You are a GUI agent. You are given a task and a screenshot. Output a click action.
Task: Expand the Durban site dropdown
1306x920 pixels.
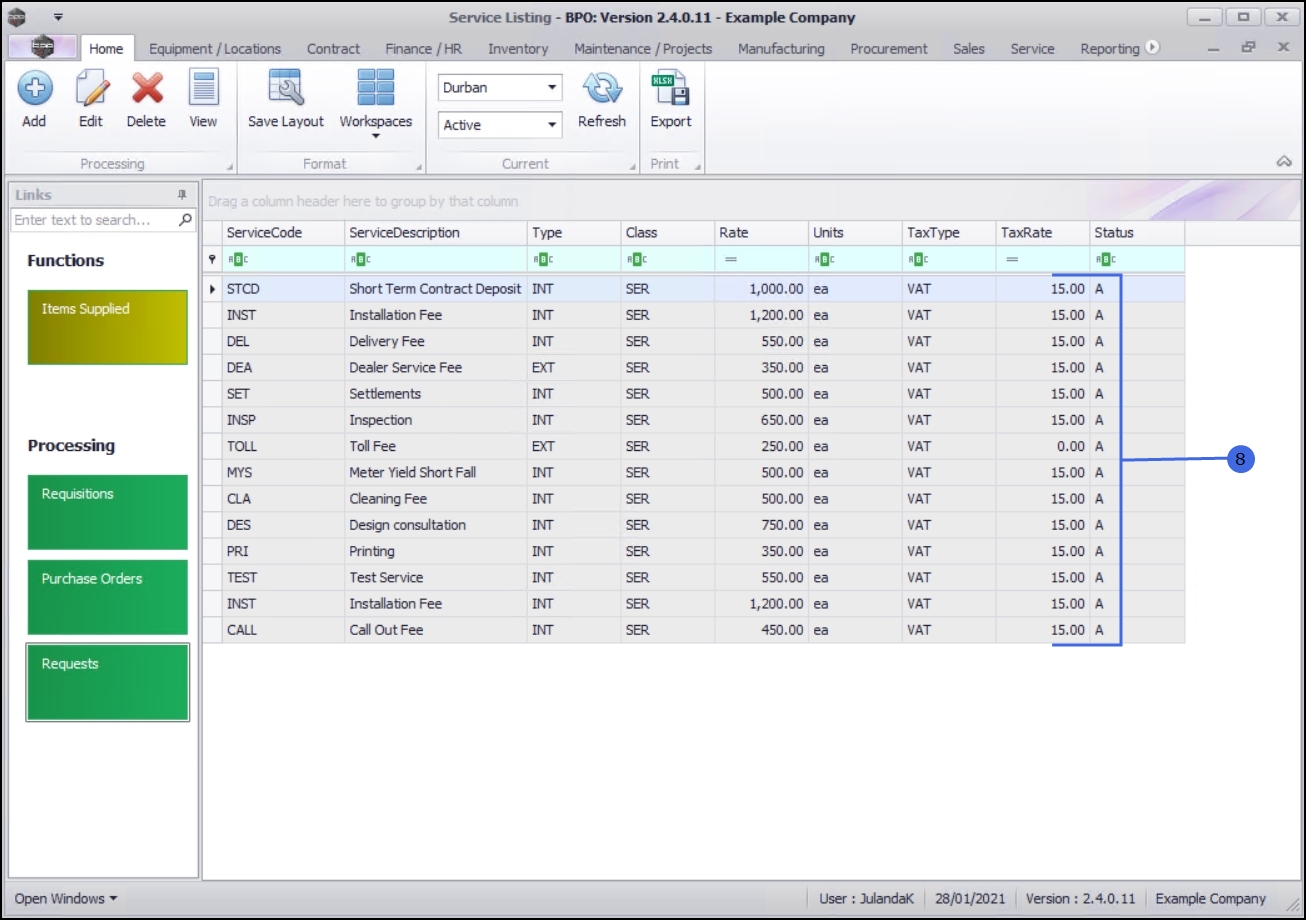coord(552,88)
